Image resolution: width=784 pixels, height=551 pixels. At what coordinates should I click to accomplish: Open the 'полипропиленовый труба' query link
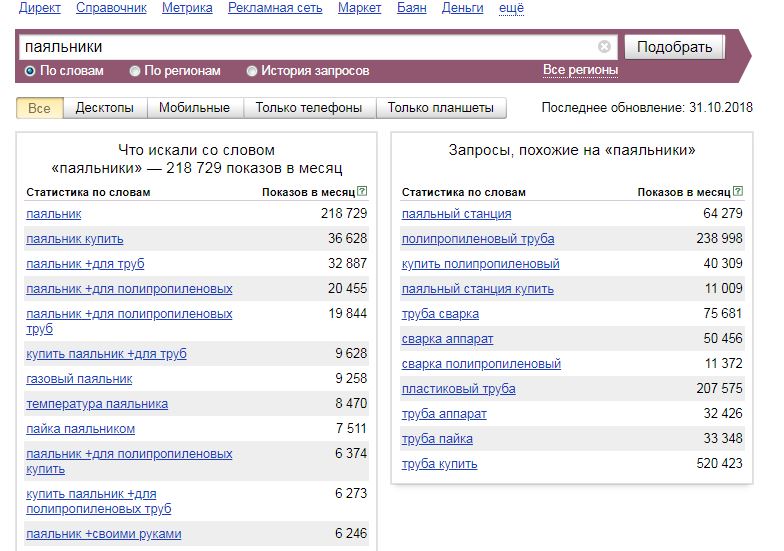coord(478,239)
